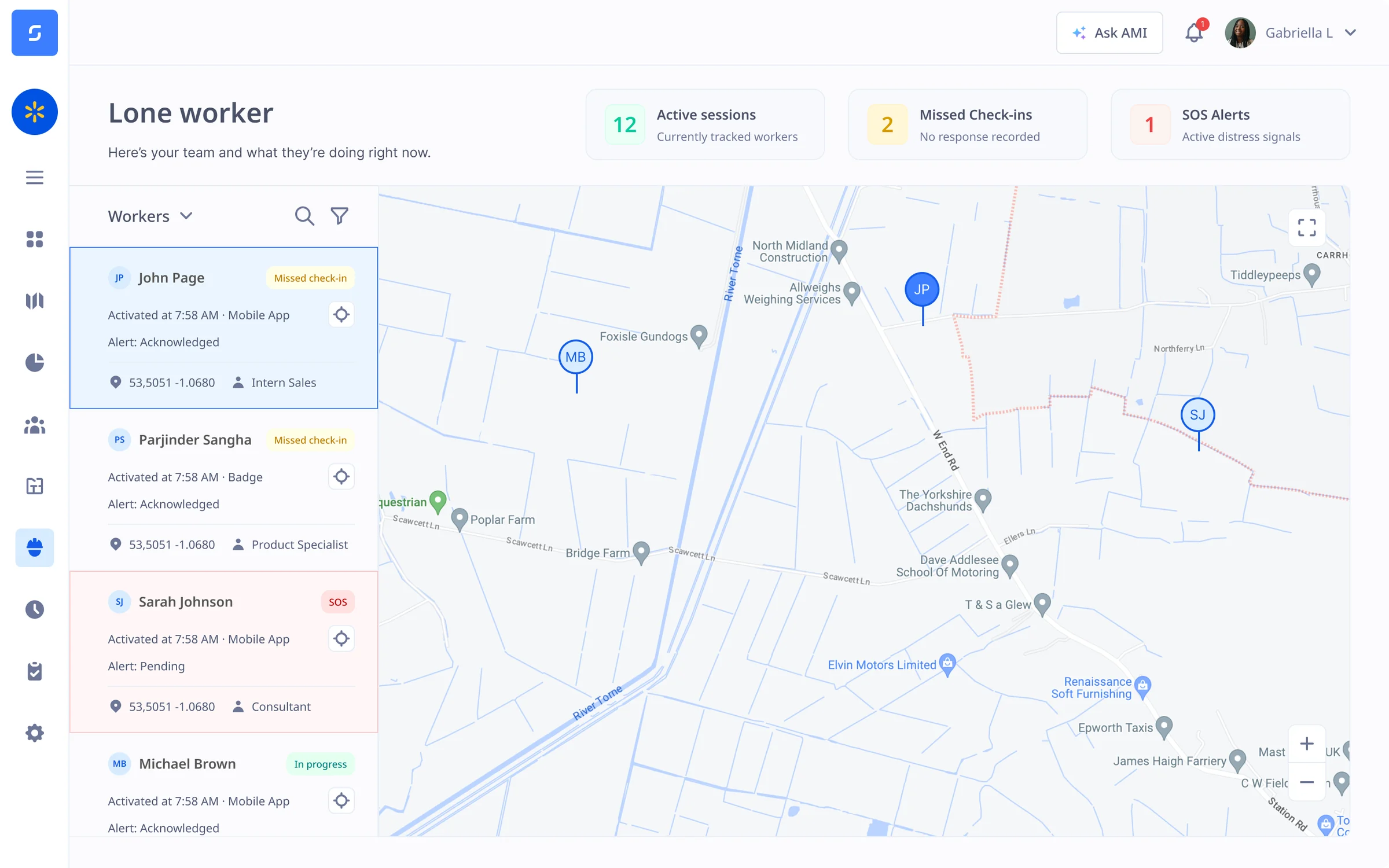The width and height of the screenshot is (1389, 868).
Task: Open the Gabriella L user menu
Action: 1291,33
